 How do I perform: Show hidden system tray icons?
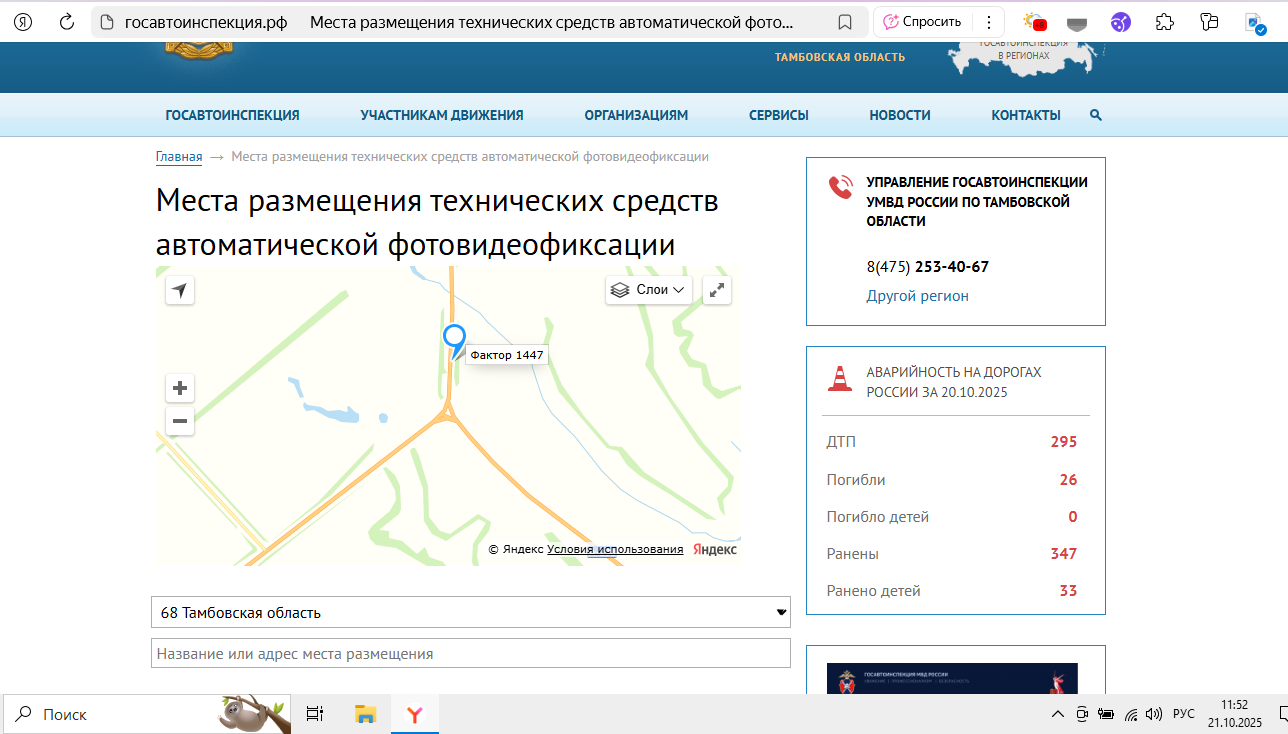(x=1057, y=714)
